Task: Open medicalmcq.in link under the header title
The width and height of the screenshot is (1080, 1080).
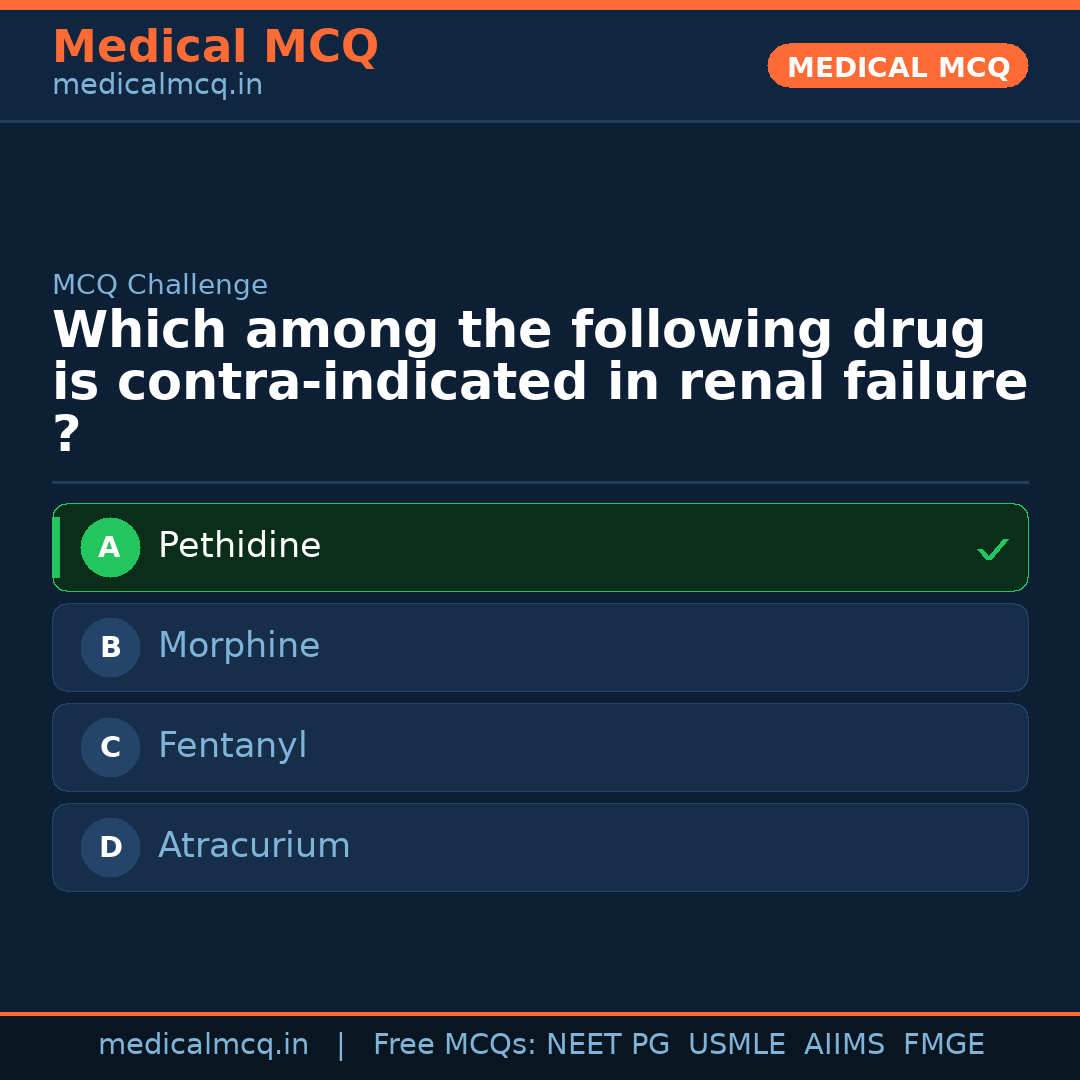Action: [x=157, y=86]
